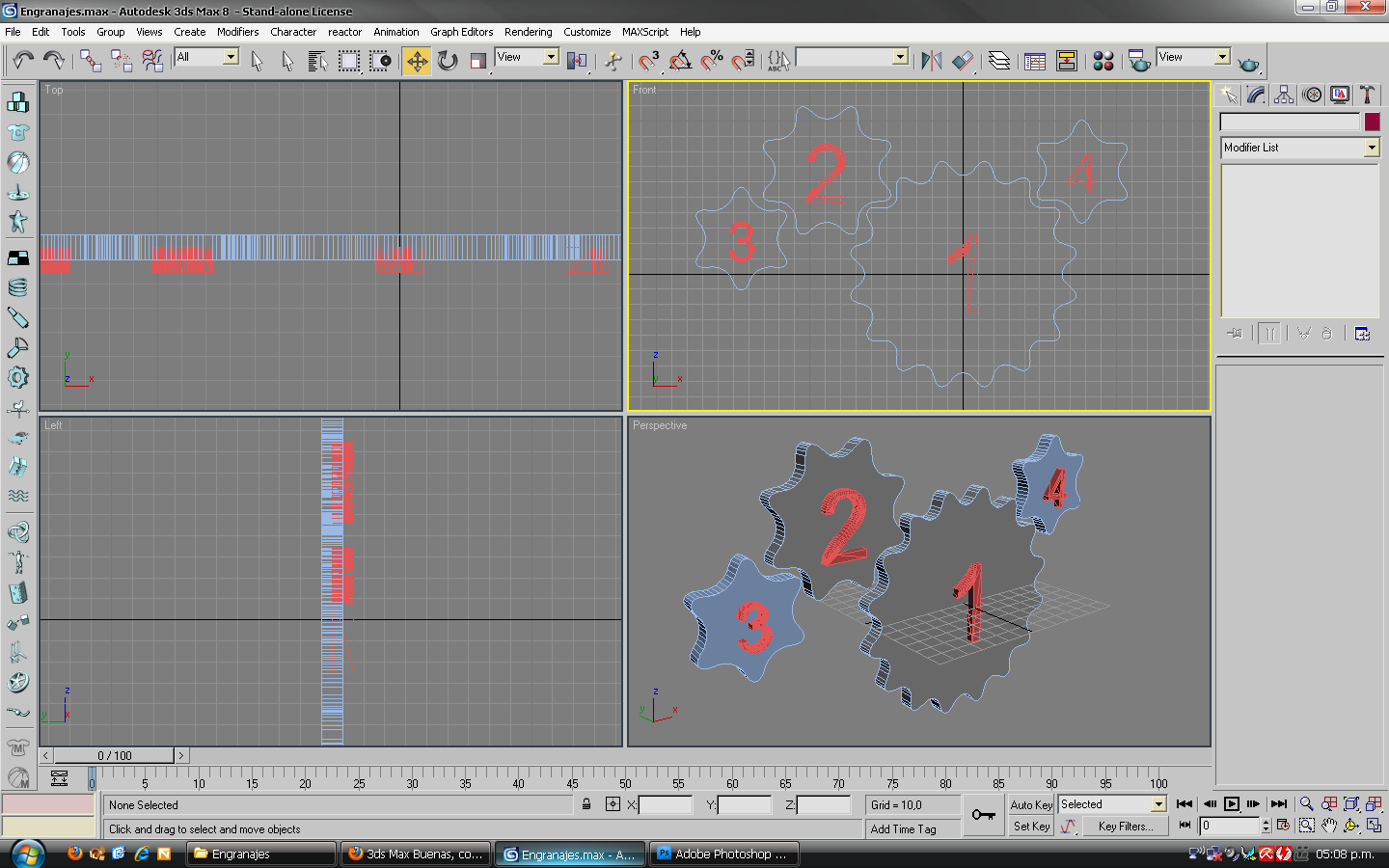Click the Maximize Viewport Toggle icon

pos(1374,826)
